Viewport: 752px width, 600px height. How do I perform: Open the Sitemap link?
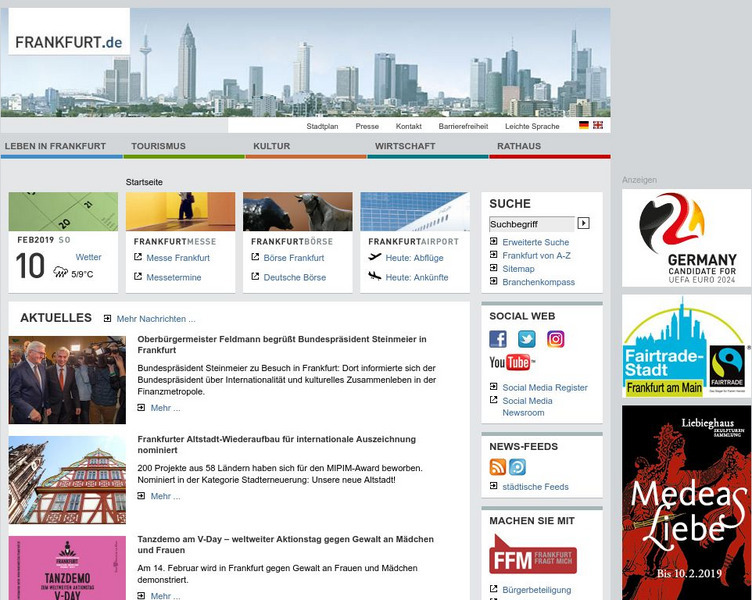(518, 269)
